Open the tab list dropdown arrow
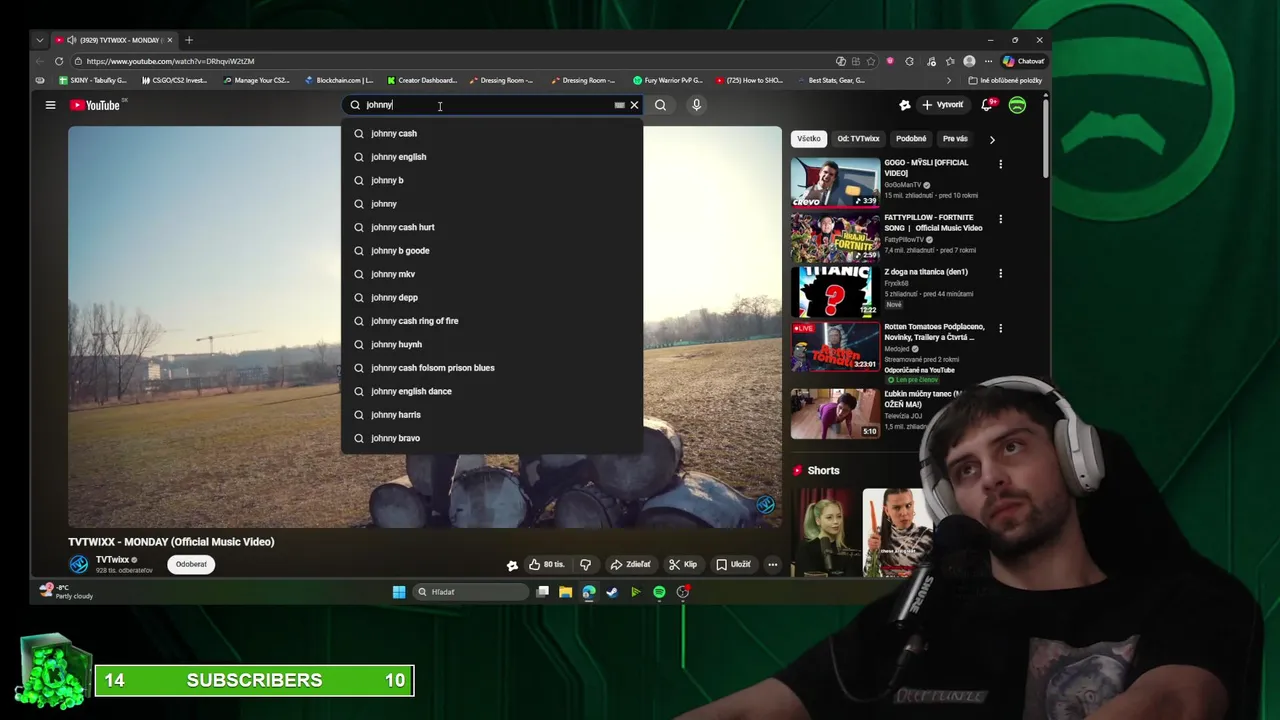 39,40
